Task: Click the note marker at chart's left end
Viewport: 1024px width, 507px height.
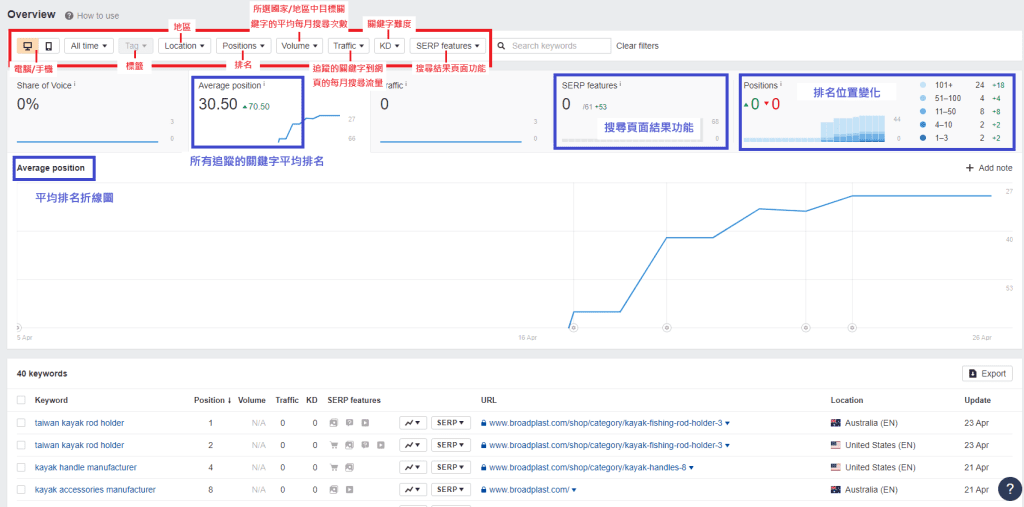Action: click(x=18, y=327)
